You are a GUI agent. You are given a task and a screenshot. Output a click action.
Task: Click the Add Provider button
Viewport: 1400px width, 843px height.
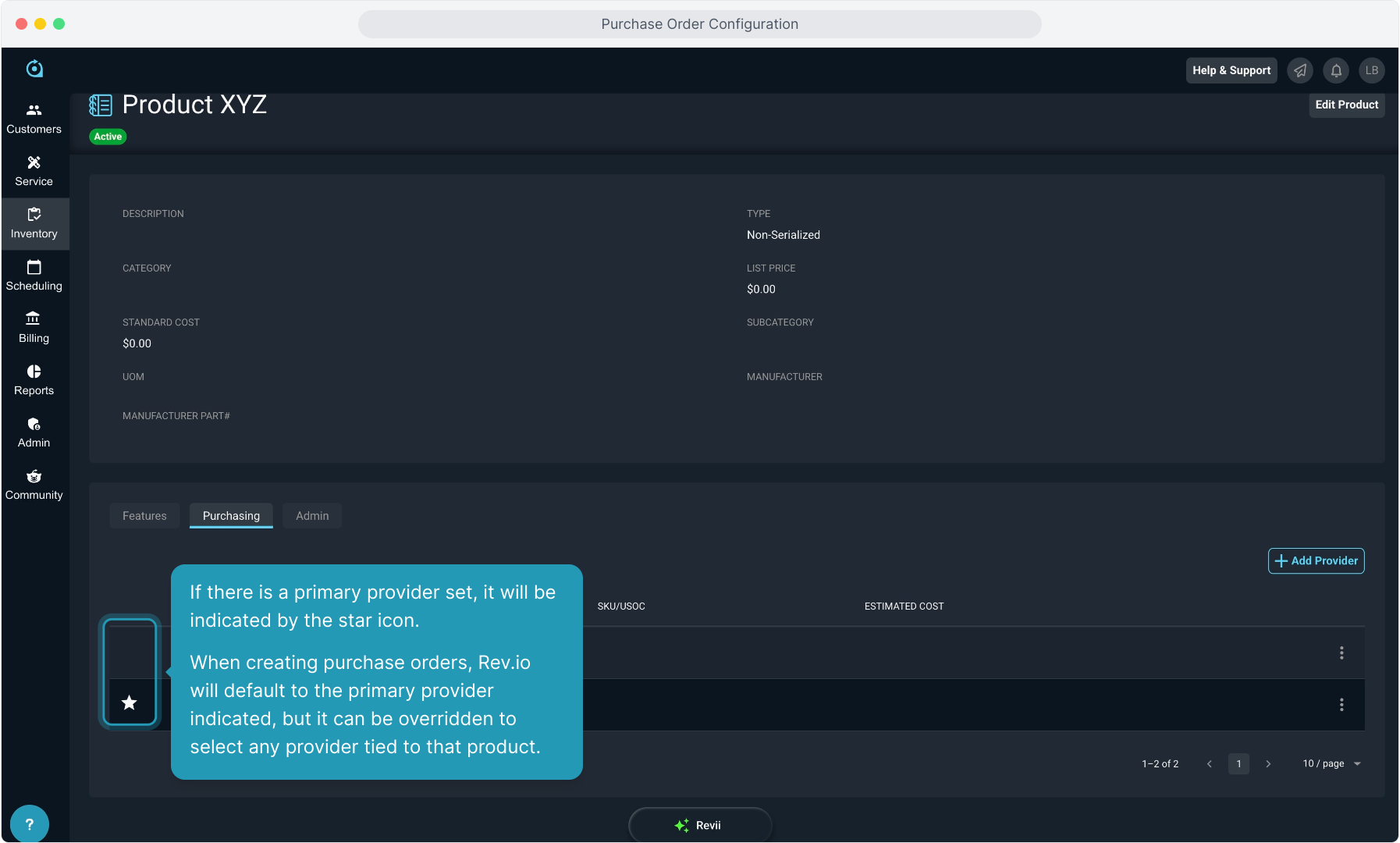click(x=1316, y=560)
